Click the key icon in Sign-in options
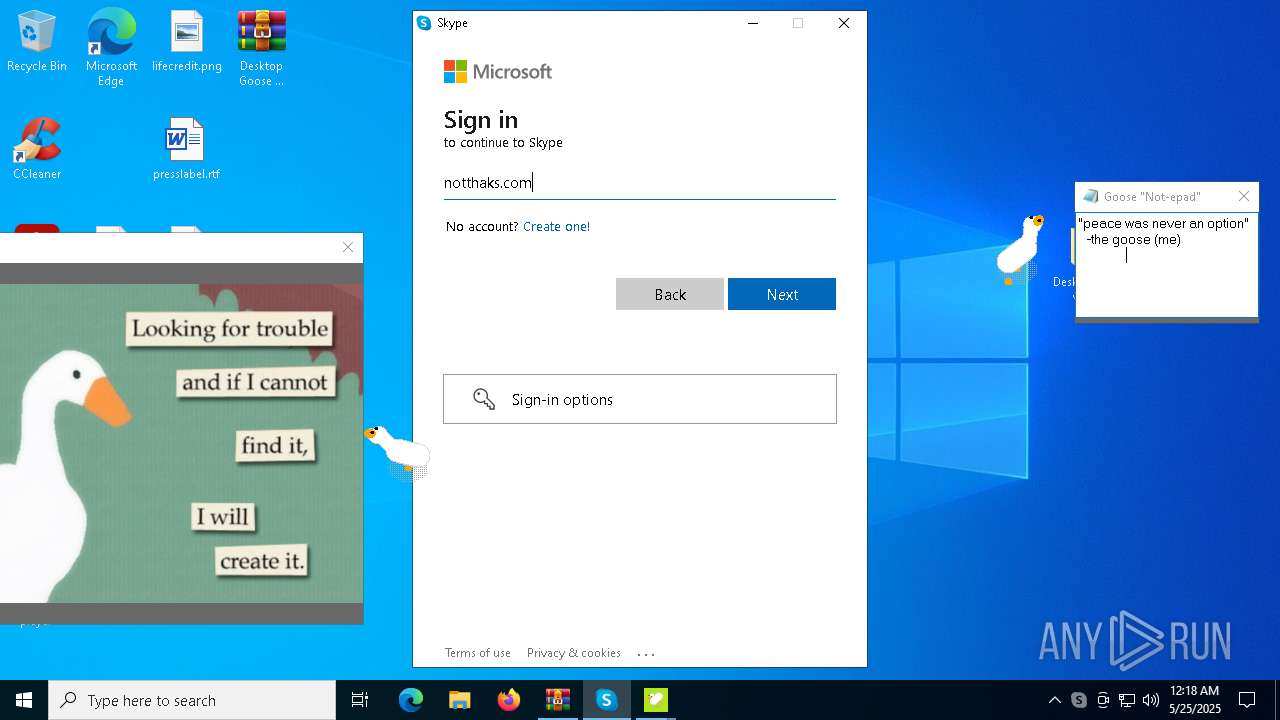 484,399
